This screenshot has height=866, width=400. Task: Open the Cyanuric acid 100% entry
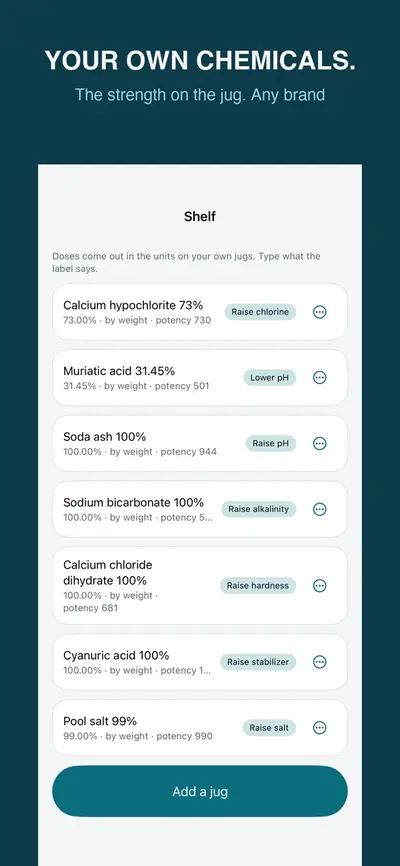click(200, 662)
